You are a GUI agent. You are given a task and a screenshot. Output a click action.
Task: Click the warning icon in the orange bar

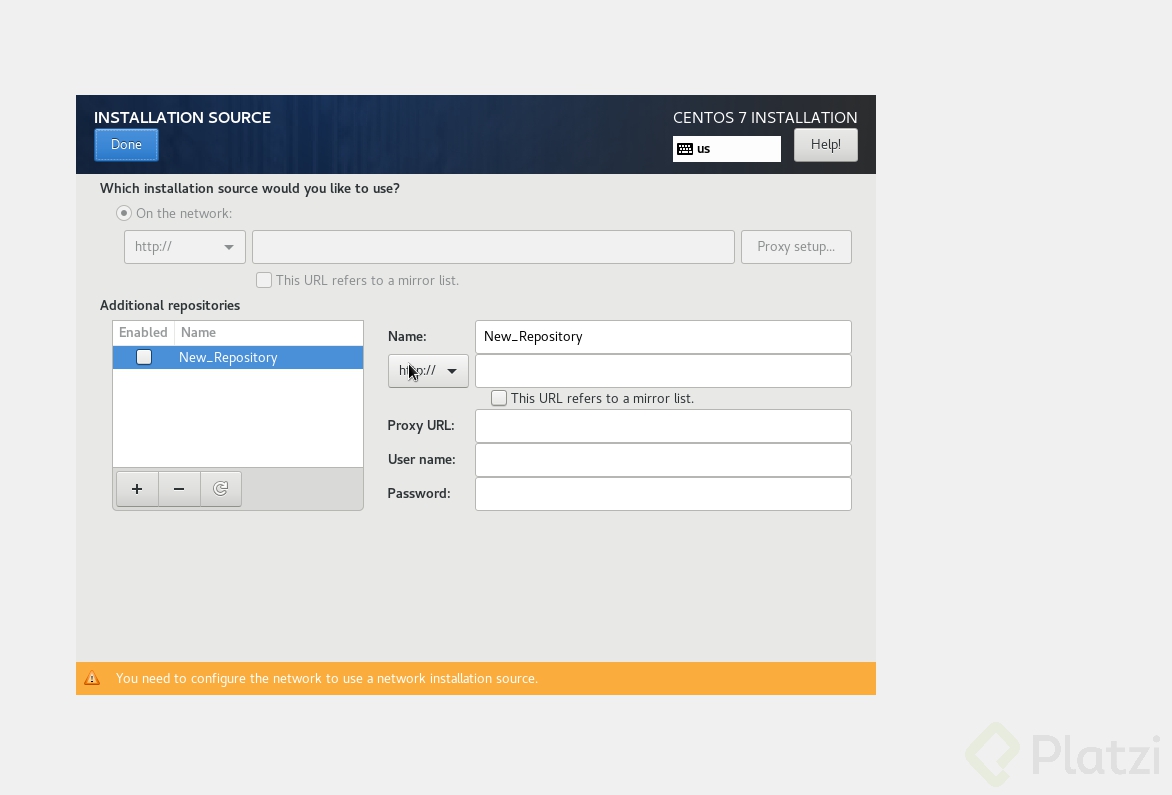(x=92, y=678)
